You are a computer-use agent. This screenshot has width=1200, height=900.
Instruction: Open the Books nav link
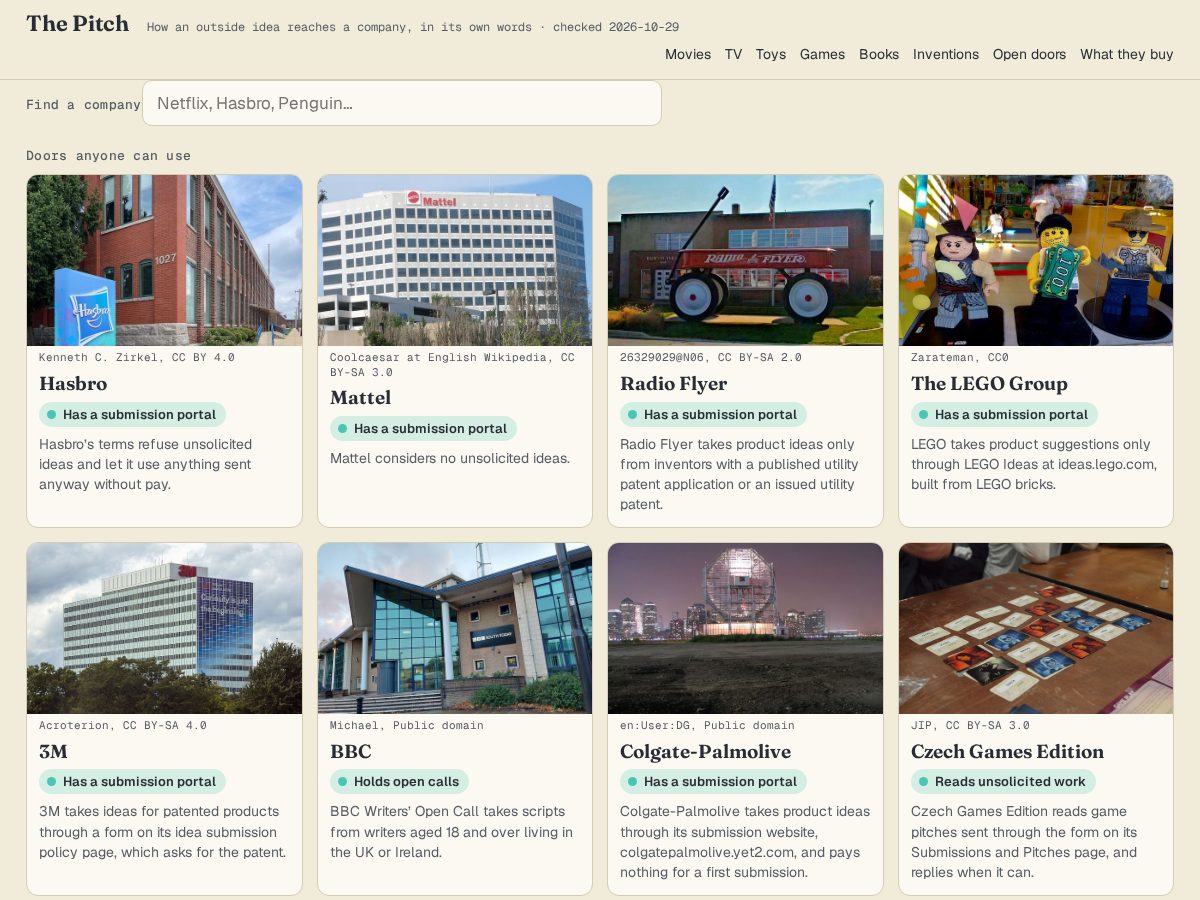(x=879, y=54)
